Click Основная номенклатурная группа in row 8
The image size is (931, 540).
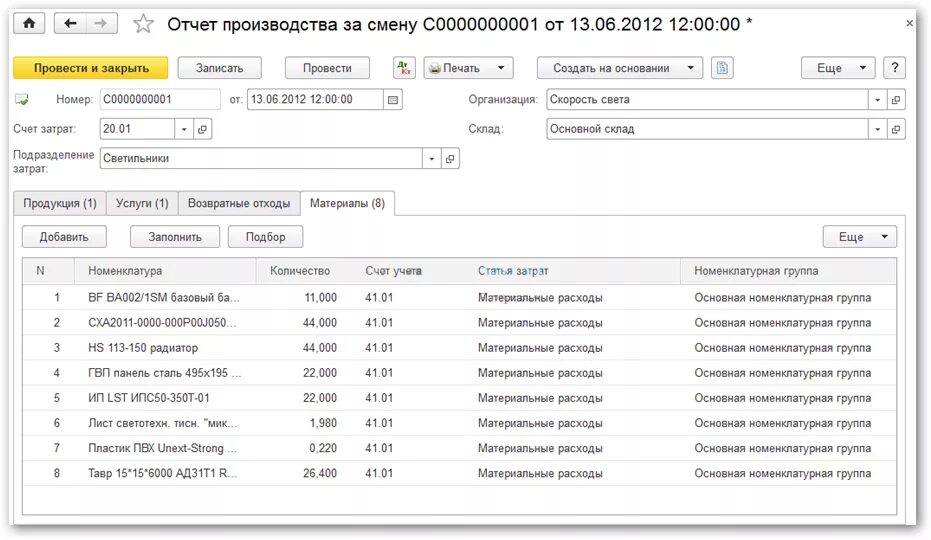point(783,473)
